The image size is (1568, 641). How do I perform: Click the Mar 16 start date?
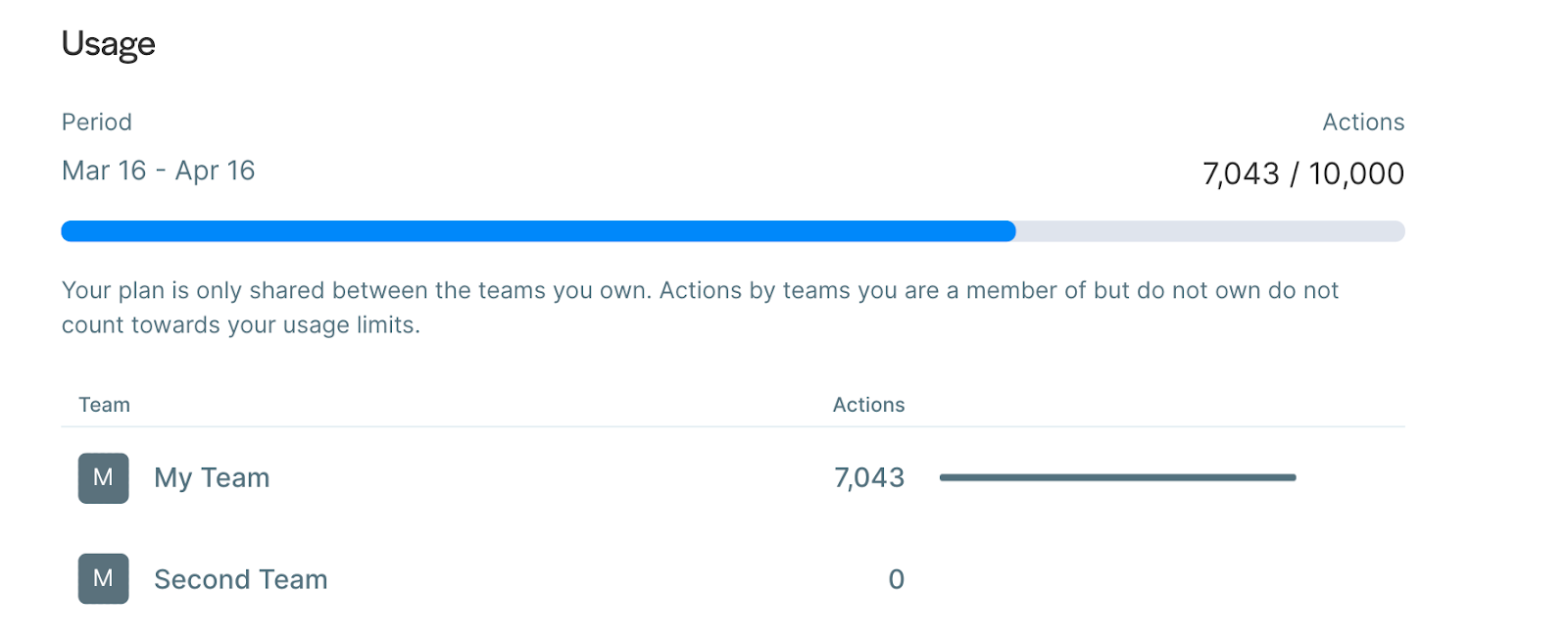point(104,172)
